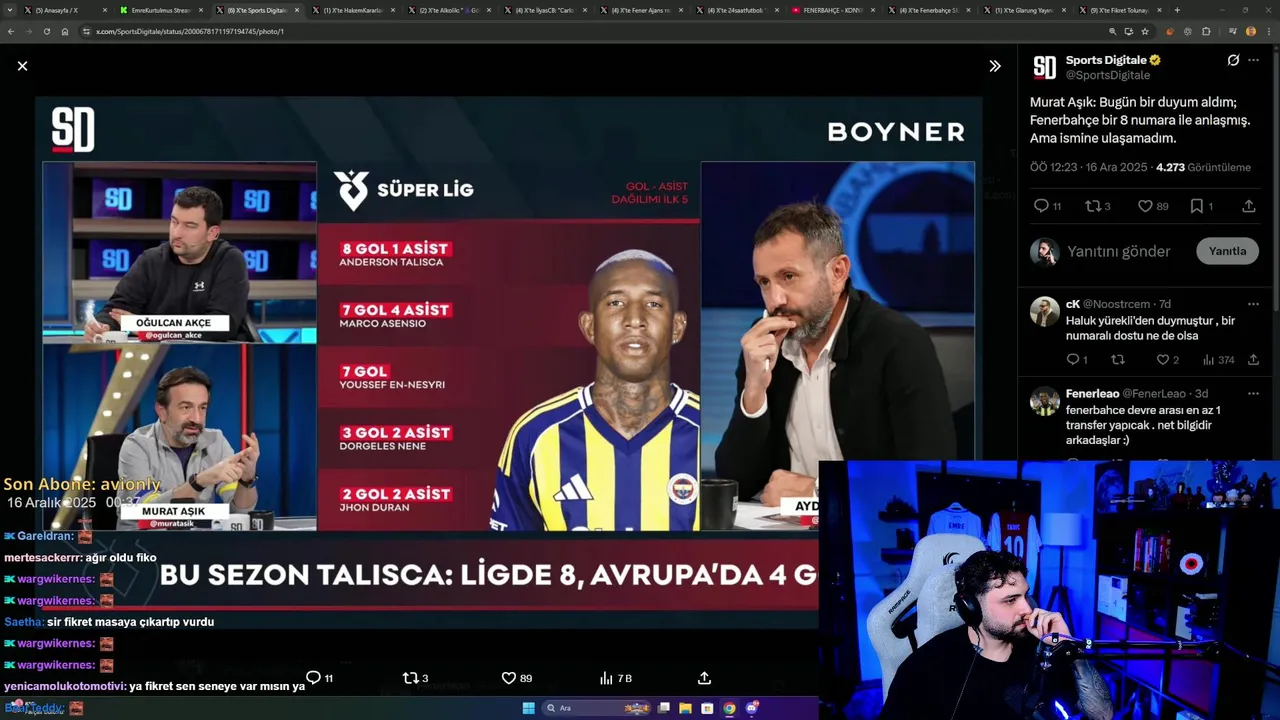1280x720 pixels.
Task: Bookmark page with star icon
Action: [x=1145, y=31]
